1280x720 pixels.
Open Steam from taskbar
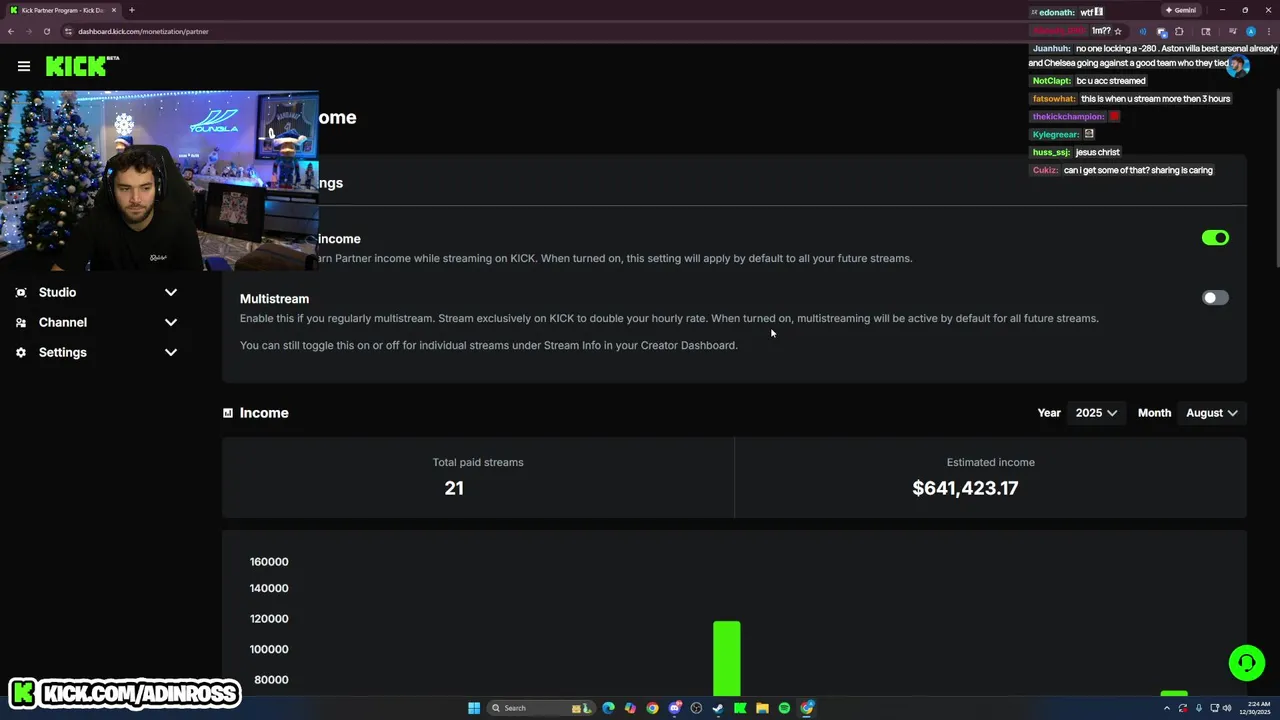pyautogui.click(x=718, y=708)
